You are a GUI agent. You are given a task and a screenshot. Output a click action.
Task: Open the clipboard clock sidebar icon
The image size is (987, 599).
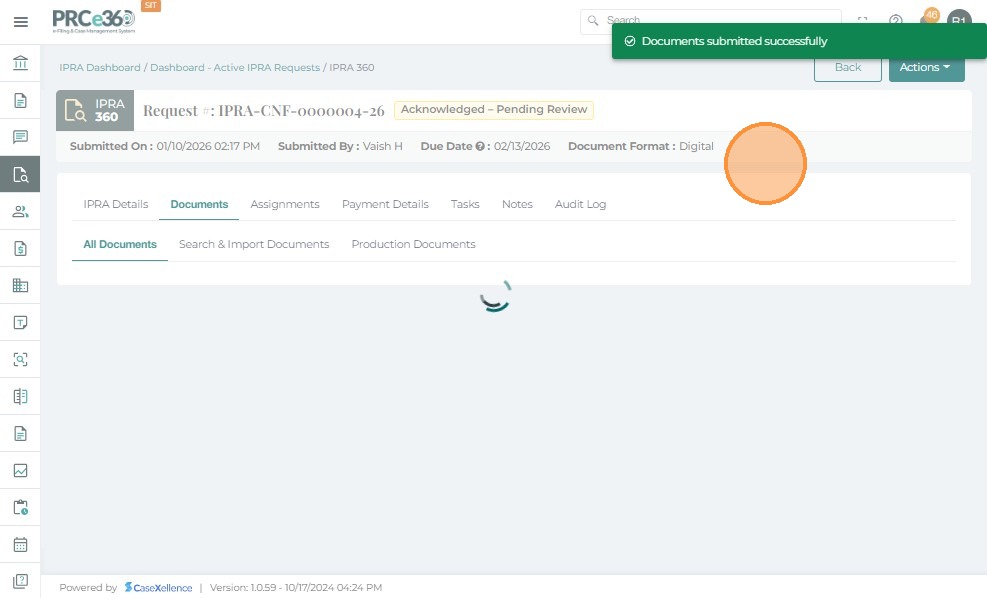click(20, 507)
